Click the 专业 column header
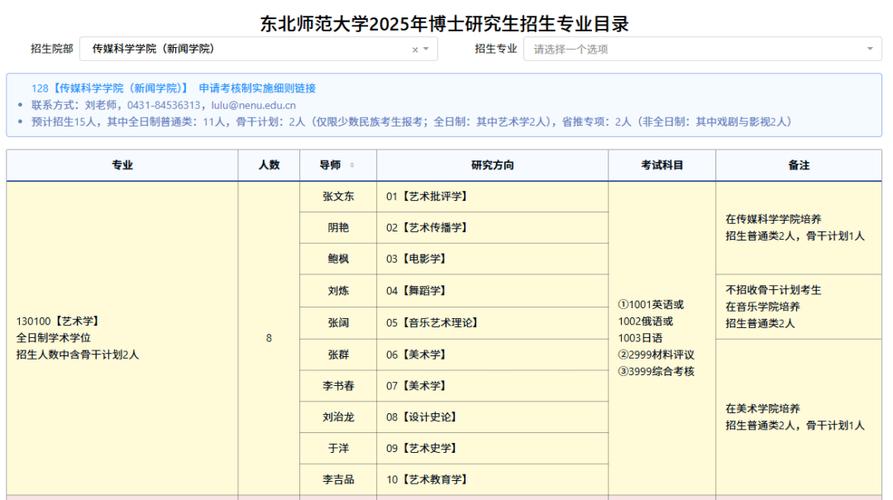 122,165
